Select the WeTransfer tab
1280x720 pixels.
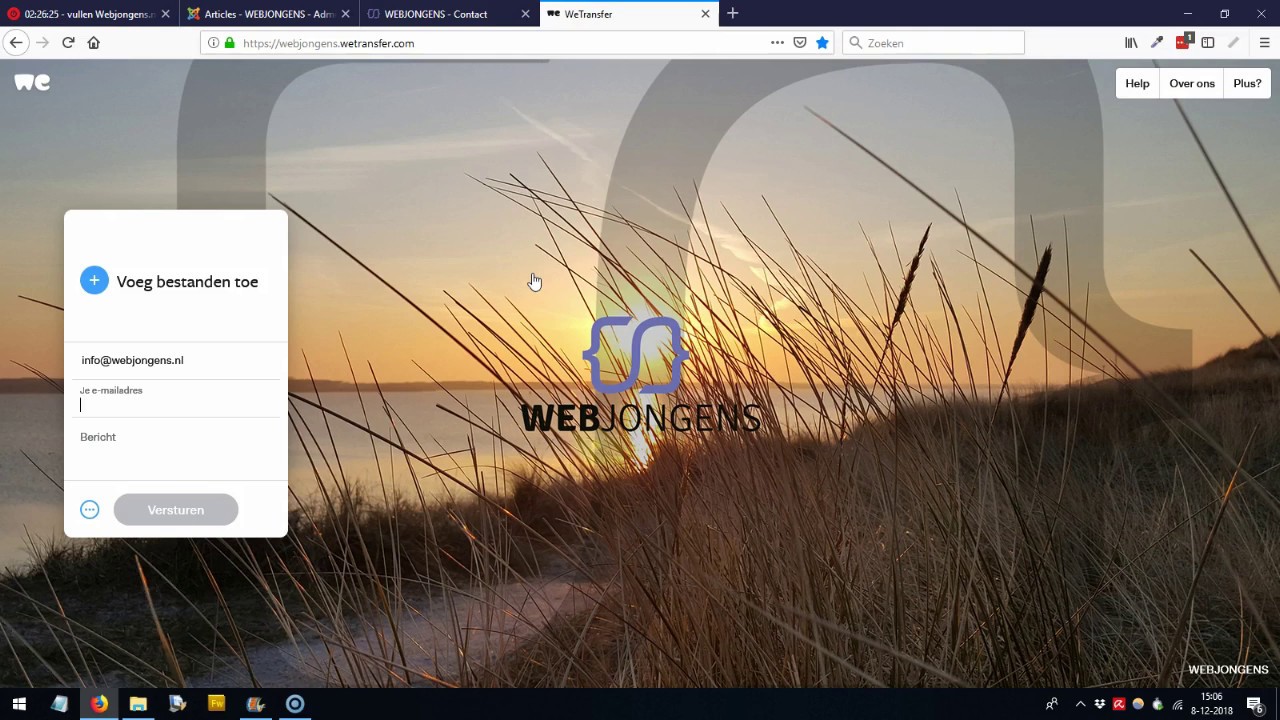click(629, 14)
